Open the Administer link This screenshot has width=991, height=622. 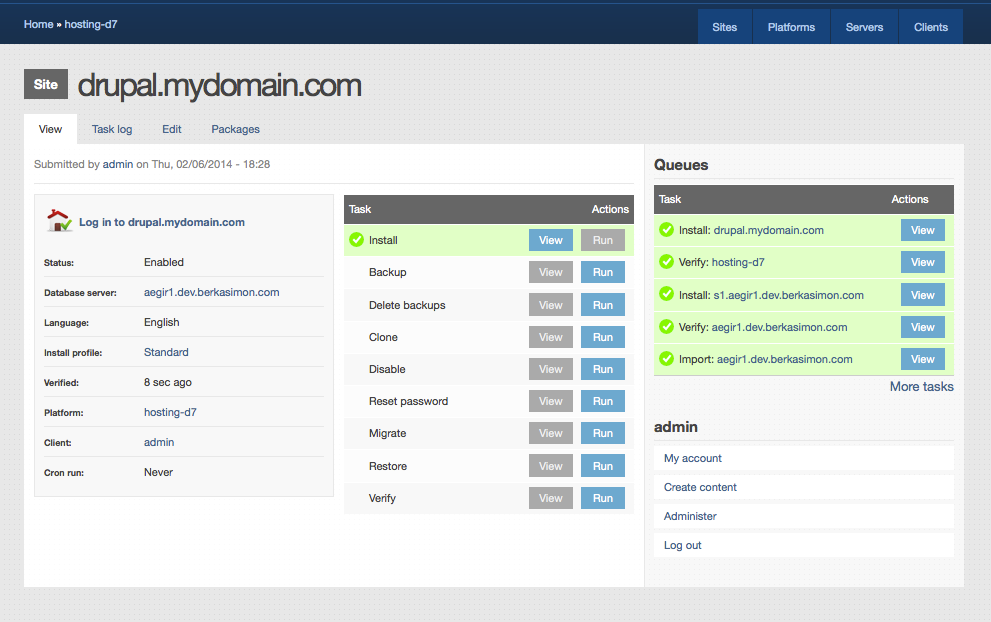point(690,516)
